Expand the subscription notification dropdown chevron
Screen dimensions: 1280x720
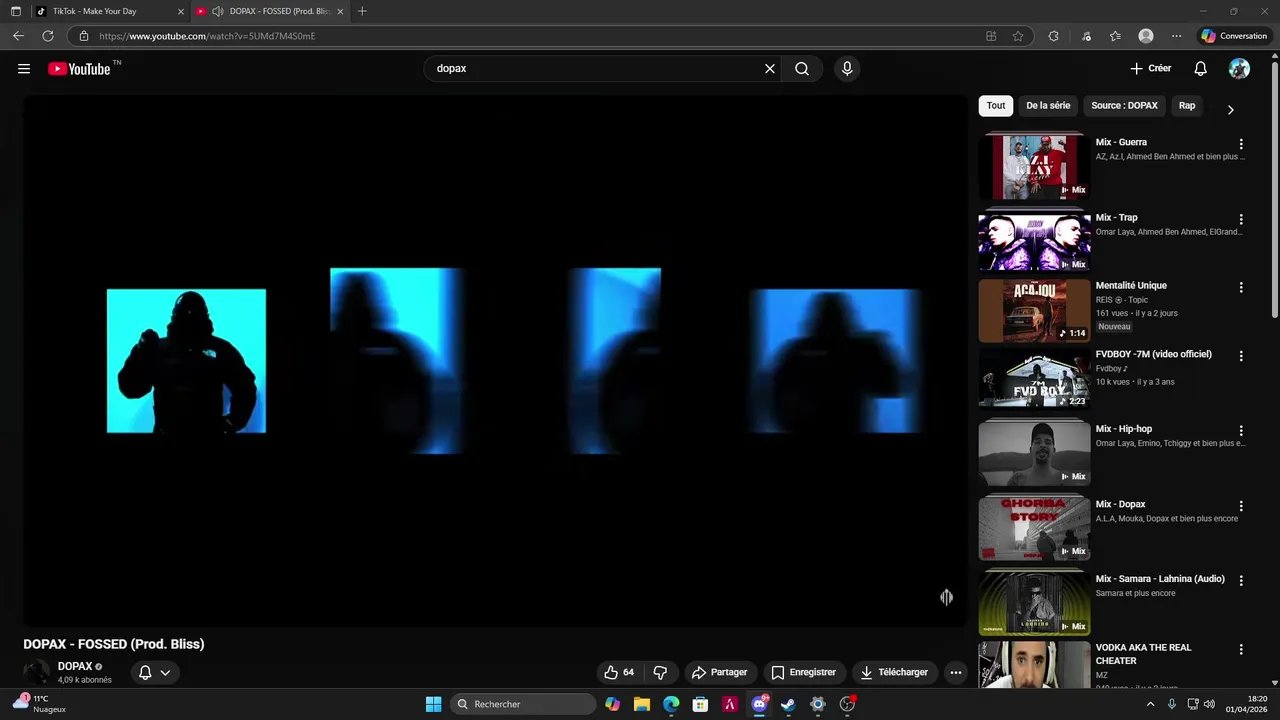click(x=165, y=672)
